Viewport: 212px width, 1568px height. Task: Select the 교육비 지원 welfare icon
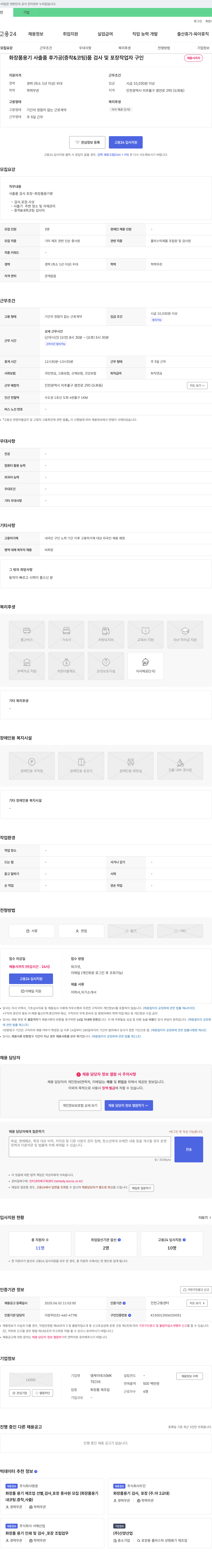pyautogui.click(x=146, y=635)
